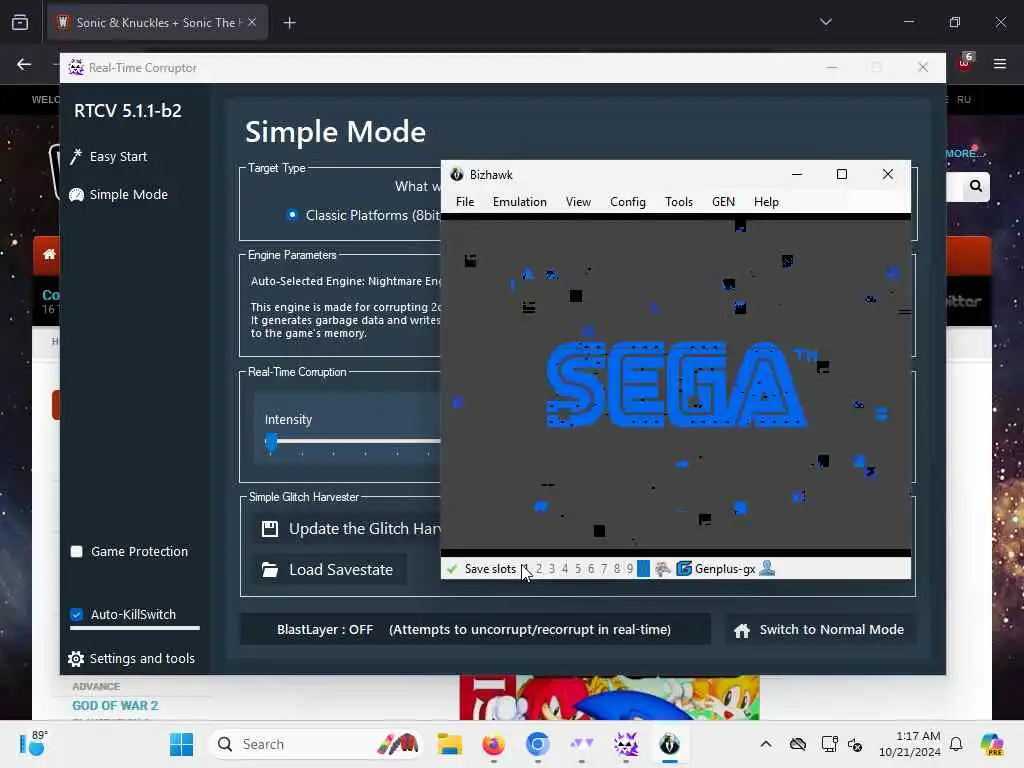Toggle Auto-KillSwitch checkbox
This screenshot has height=768, width=1024.
(x=76, y=615)
